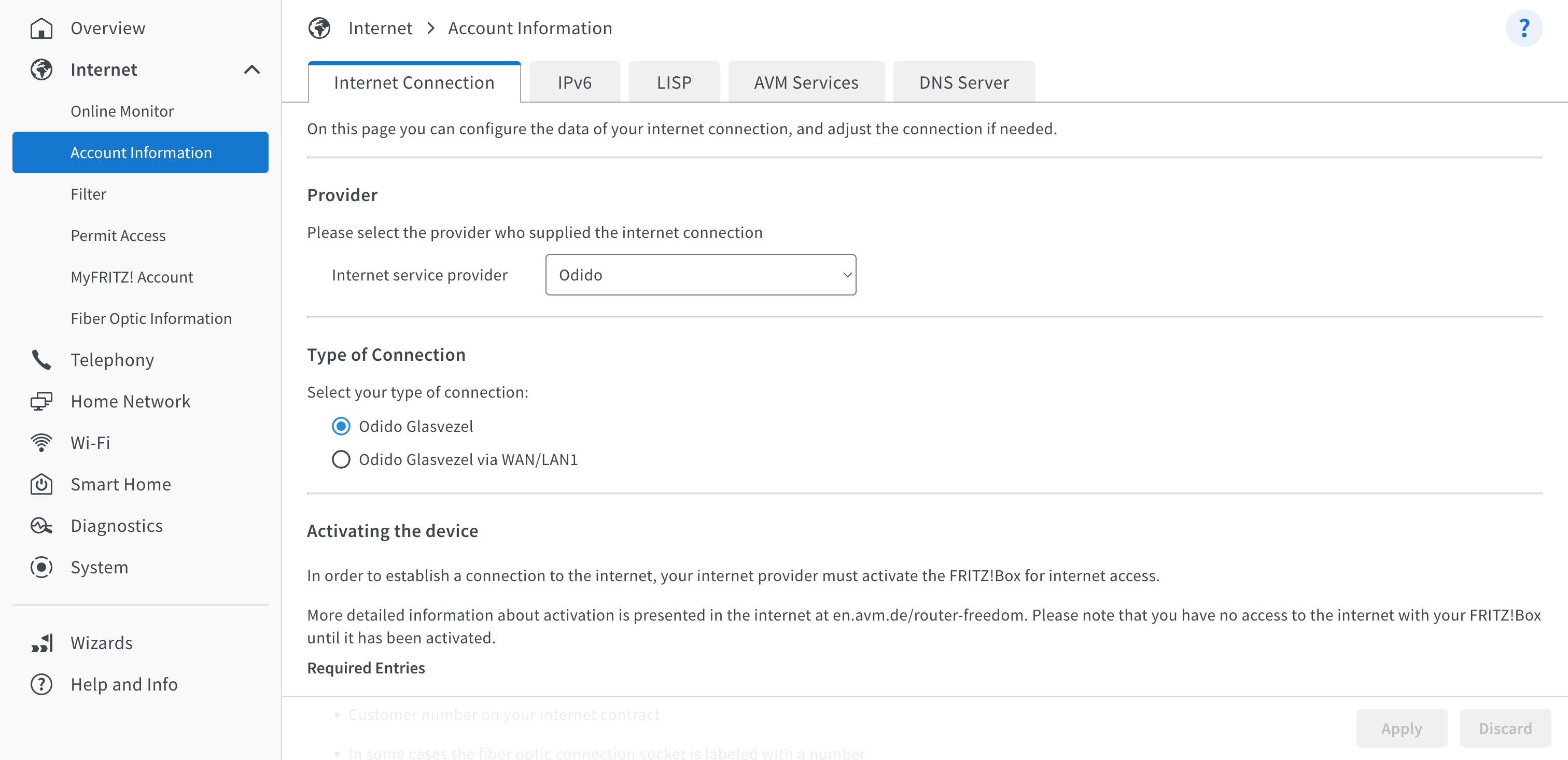Click the Wizards icon
This screenshot has width=1568, height=760.
tap(41, 642)
